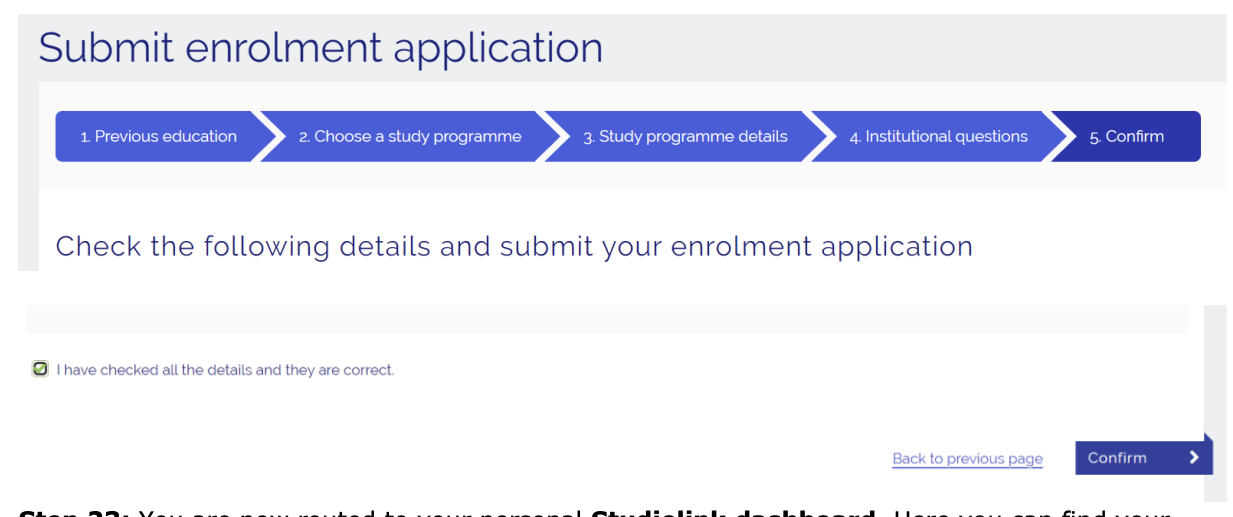Image resolution: width=1233 pixels, height=517 pixels.
Task: Click the 'details are correct' checkbox label text
Action: click(225, 370)
